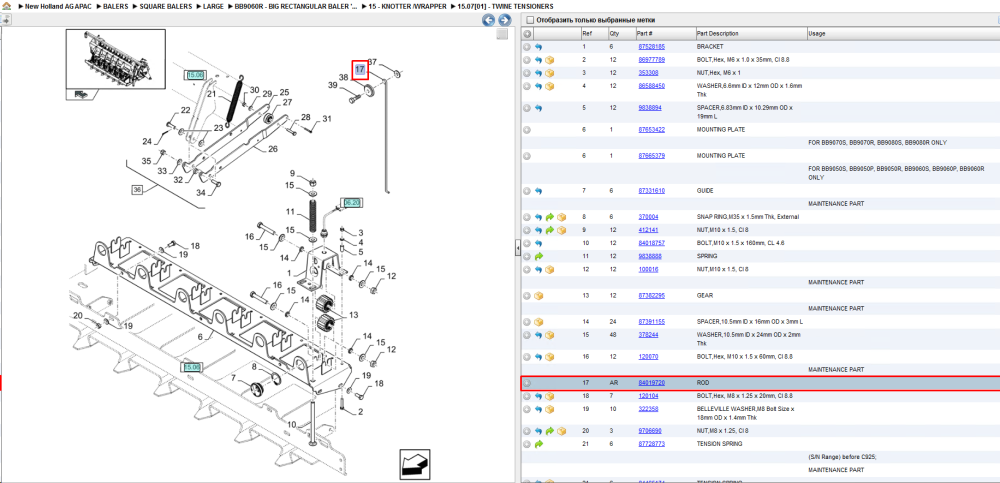Screen dimensions: 1000x483
Task: Click box icon for BOLT 120070 row
Action: click(x=550, y=357)
